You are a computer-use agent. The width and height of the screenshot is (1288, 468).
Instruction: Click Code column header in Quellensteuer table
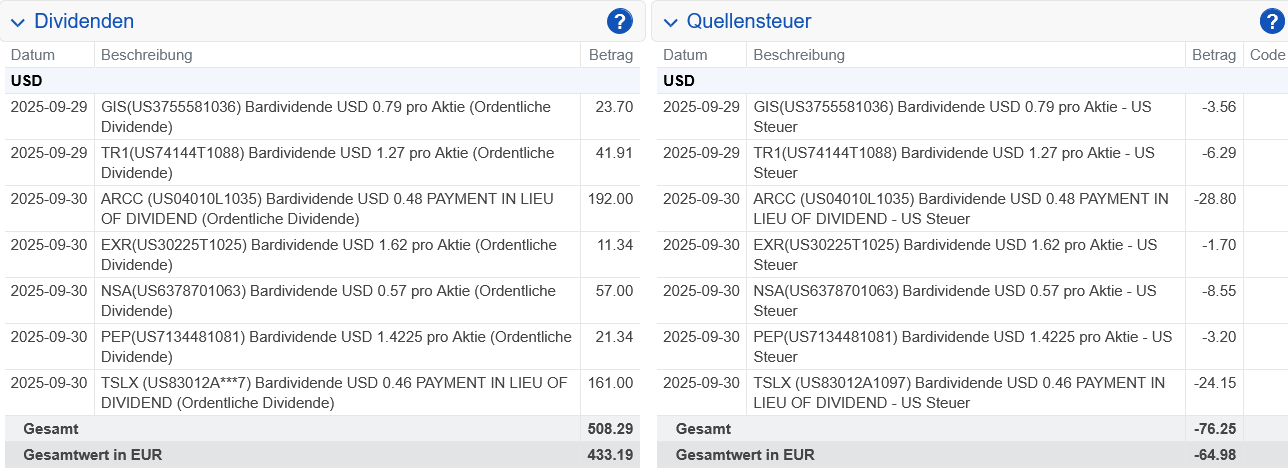1267,55
